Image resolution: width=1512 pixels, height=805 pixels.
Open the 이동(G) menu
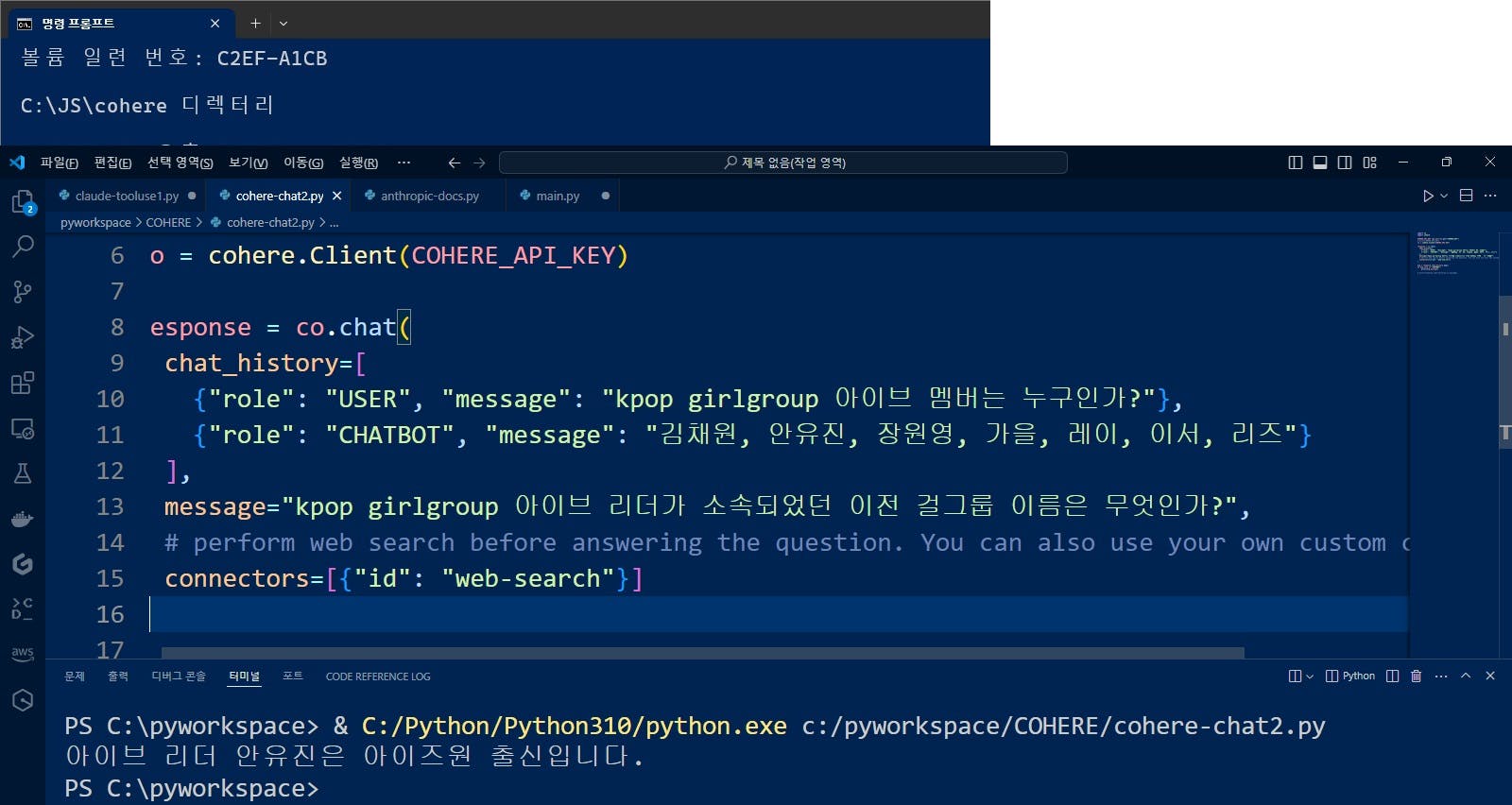(x=303, y=163)
